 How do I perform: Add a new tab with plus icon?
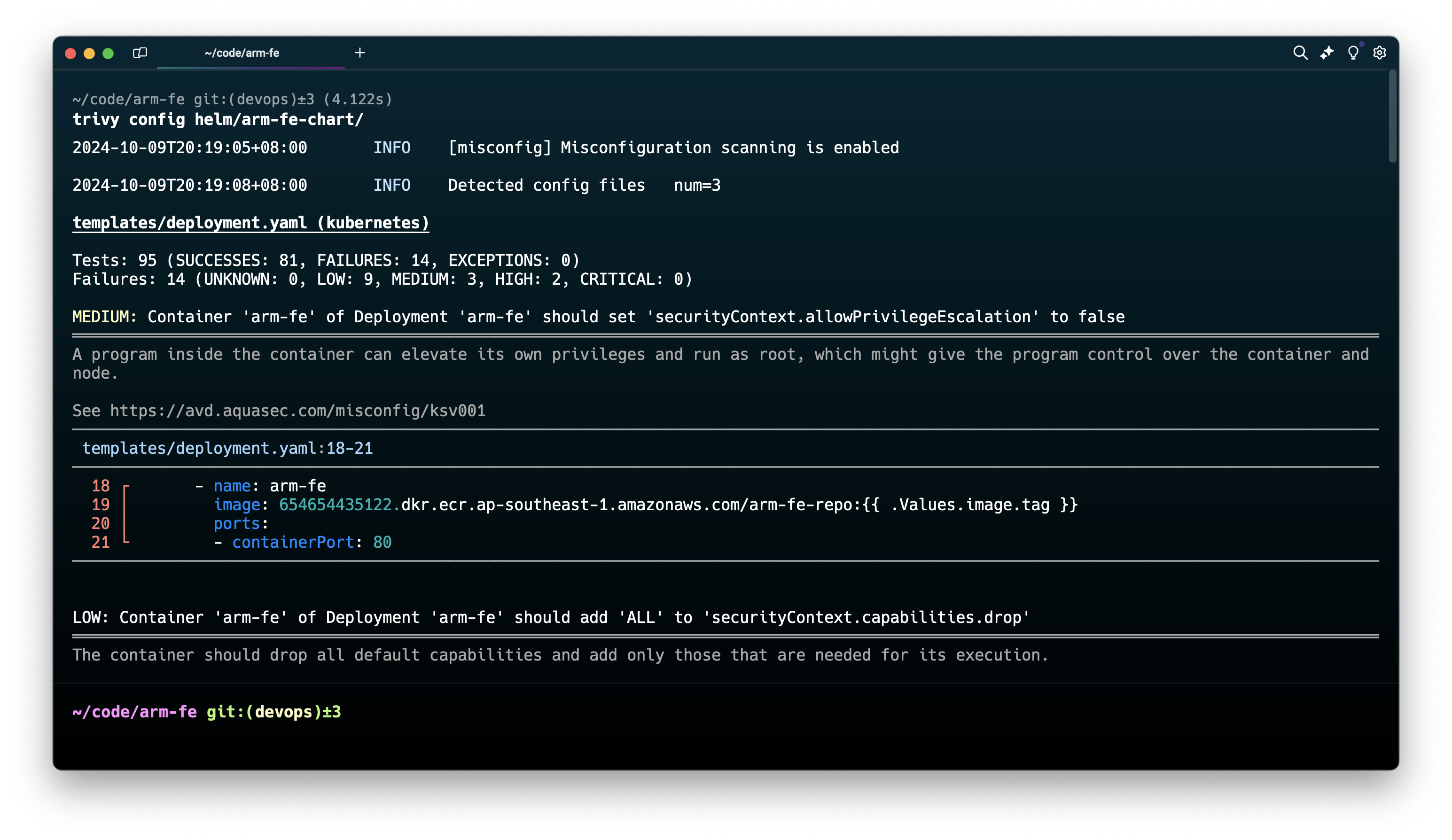360,53
